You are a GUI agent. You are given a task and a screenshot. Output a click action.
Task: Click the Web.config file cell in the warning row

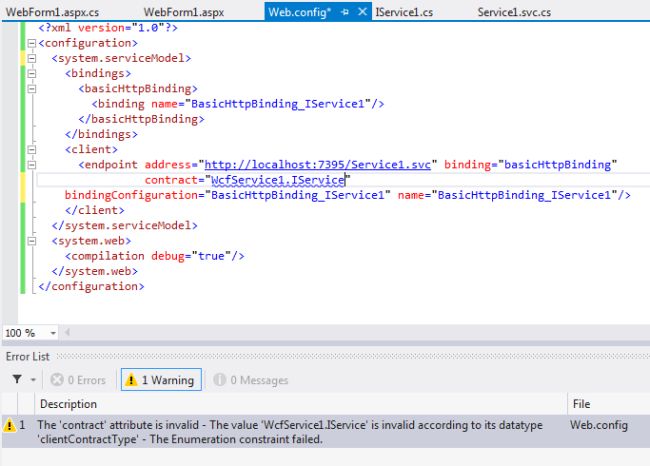coord(599,425)
